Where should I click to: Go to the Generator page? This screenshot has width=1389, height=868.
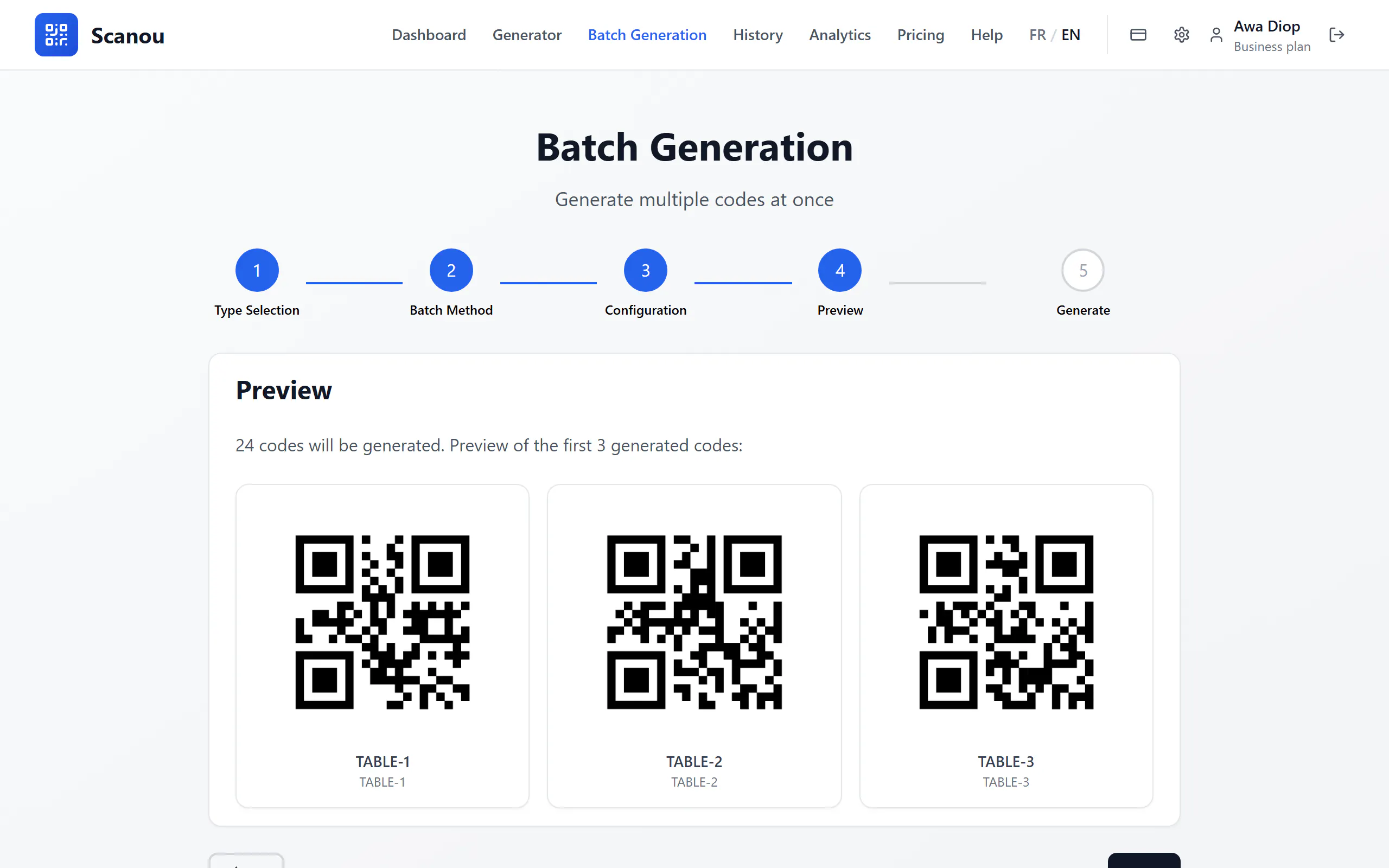pyautogui.click(x=527, y=35)
